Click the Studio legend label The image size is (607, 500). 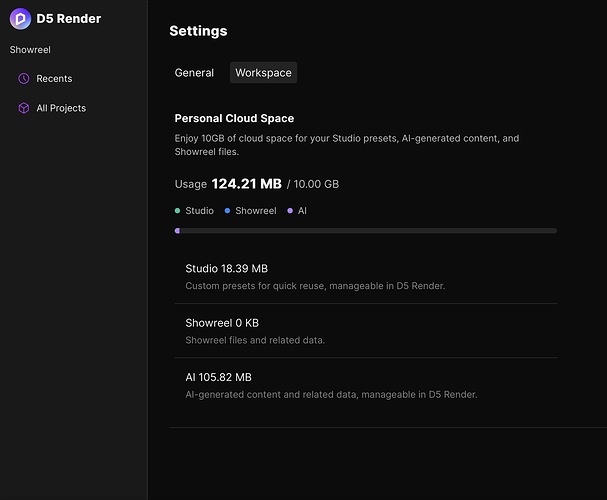(199, 211)
